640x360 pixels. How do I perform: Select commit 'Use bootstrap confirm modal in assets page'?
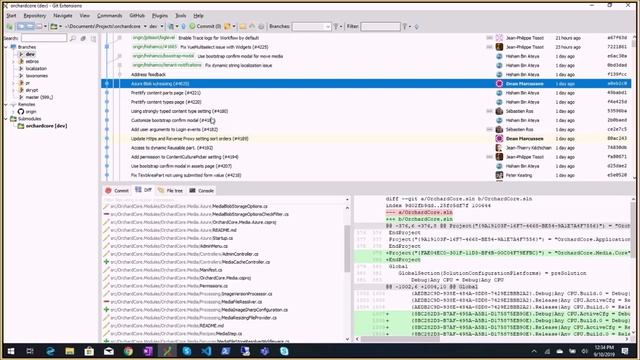pyautogui.click(x=366, y=166)
